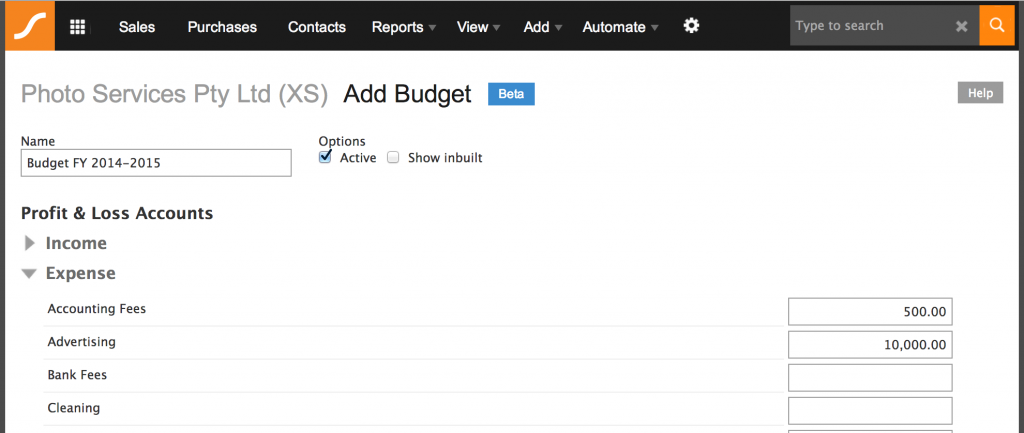
Task: Click the orange search magnifier button
Action: tap(996, 26)
